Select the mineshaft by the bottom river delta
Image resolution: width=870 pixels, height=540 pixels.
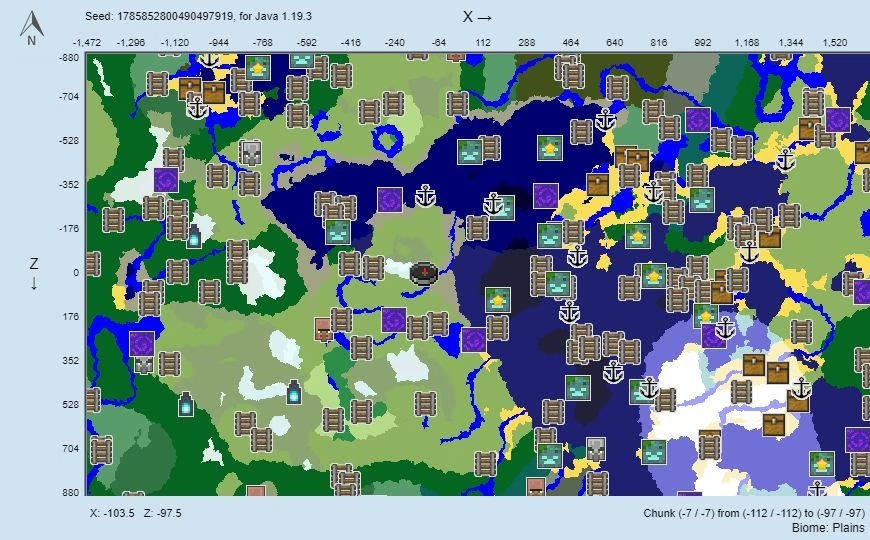485,463
